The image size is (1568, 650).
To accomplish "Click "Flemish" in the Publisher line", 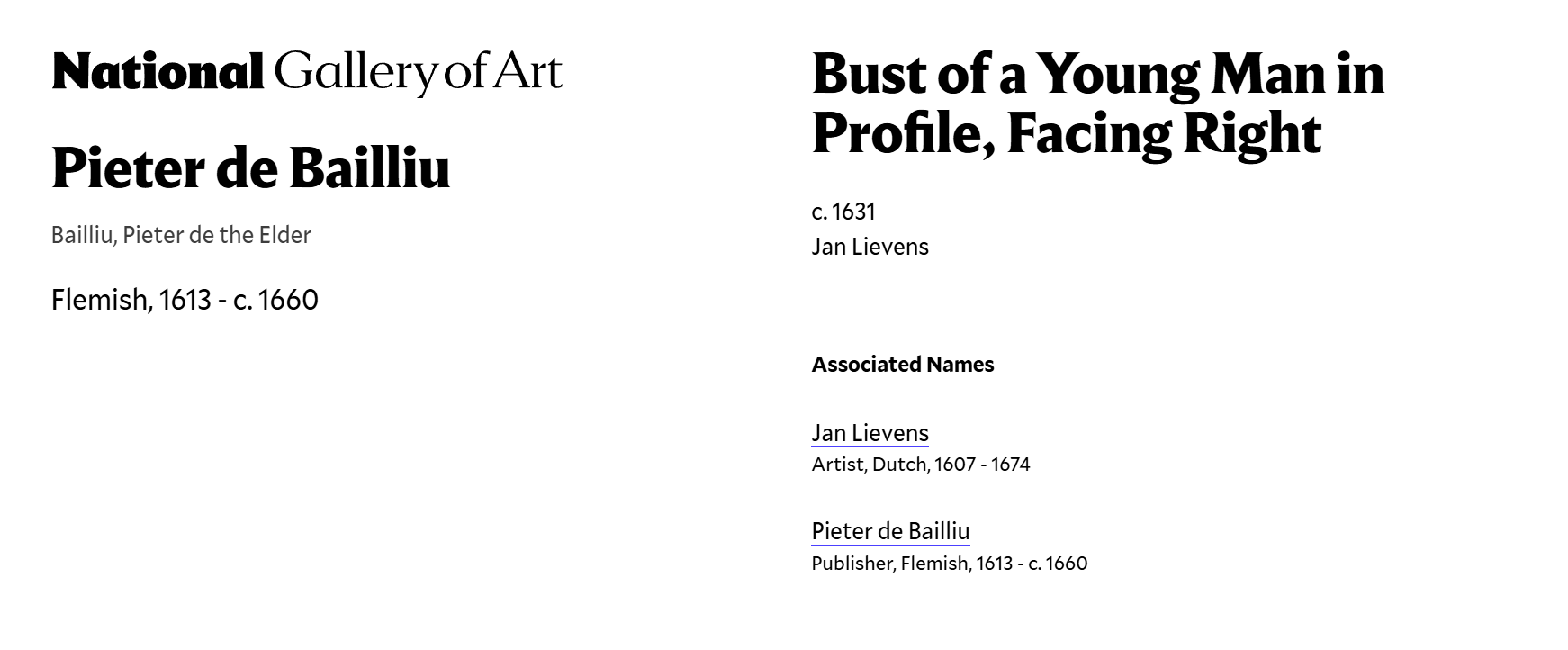I will 934,564.
